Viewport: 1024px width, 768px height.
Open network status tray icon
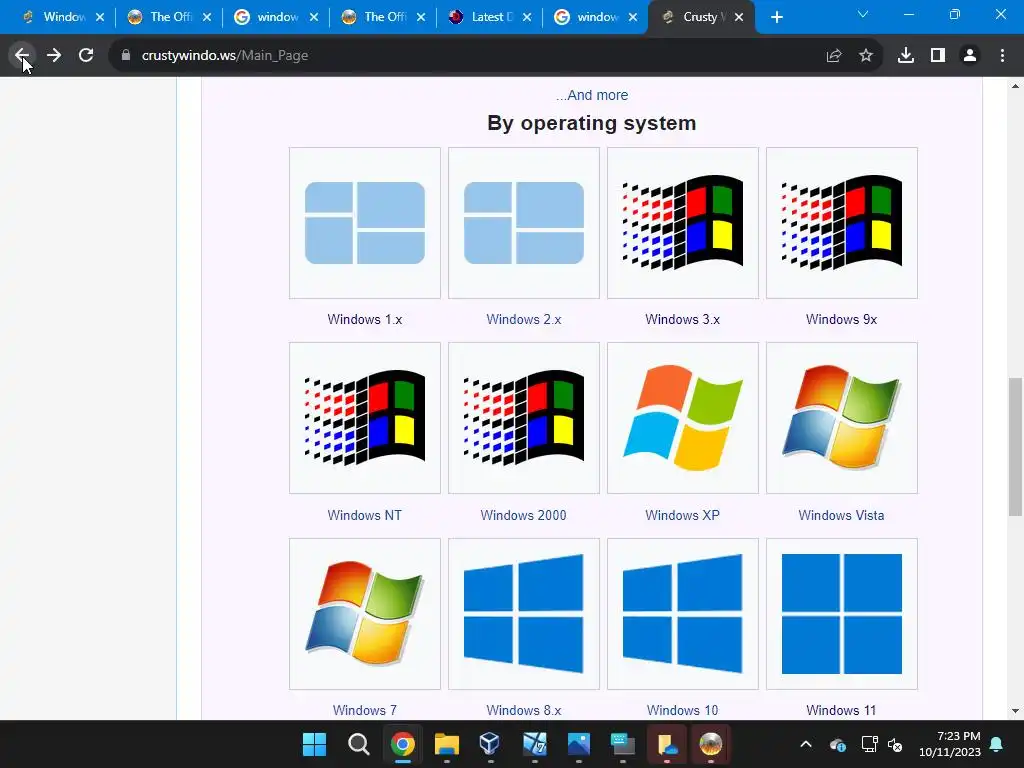[x=869, y=744]
